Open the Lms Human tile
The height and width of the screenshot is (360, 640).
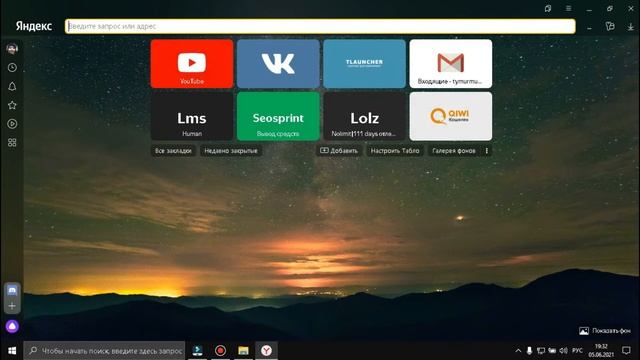pos(192,116)
